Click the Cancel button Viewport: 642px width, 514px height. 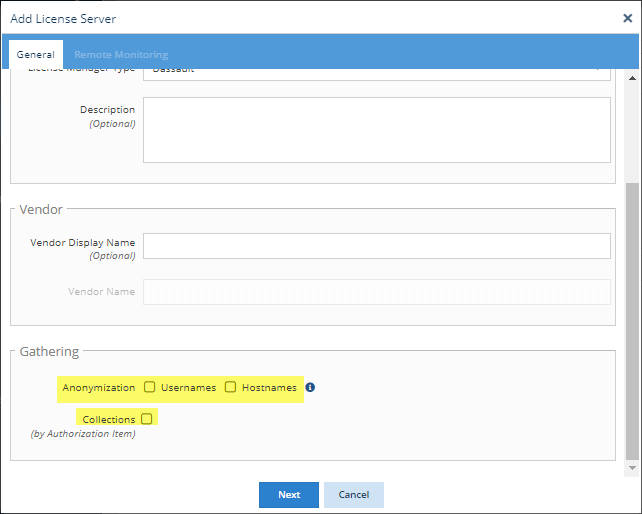click(x=354, y=495)
